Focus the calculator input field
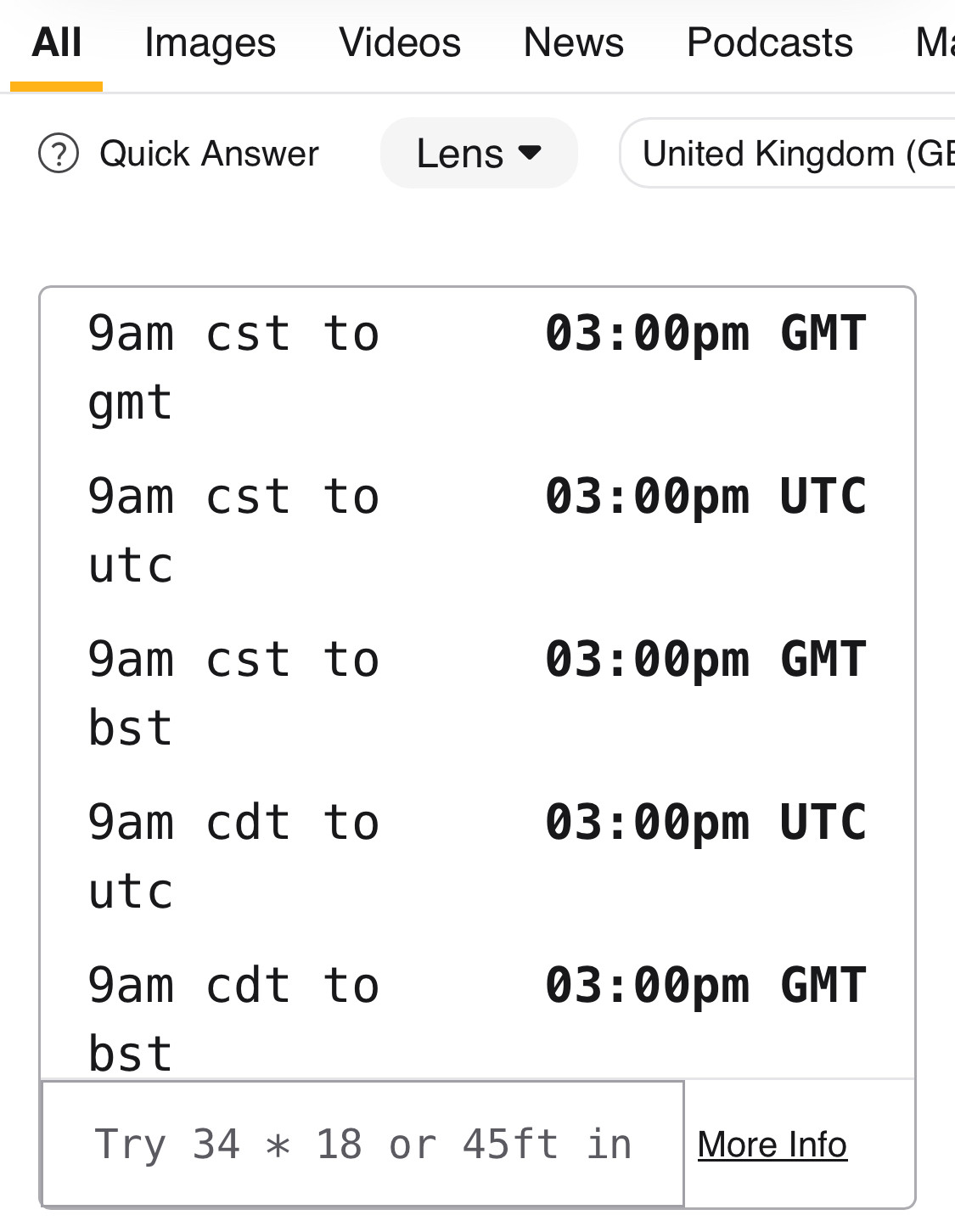 click(x=362, y=1144)
